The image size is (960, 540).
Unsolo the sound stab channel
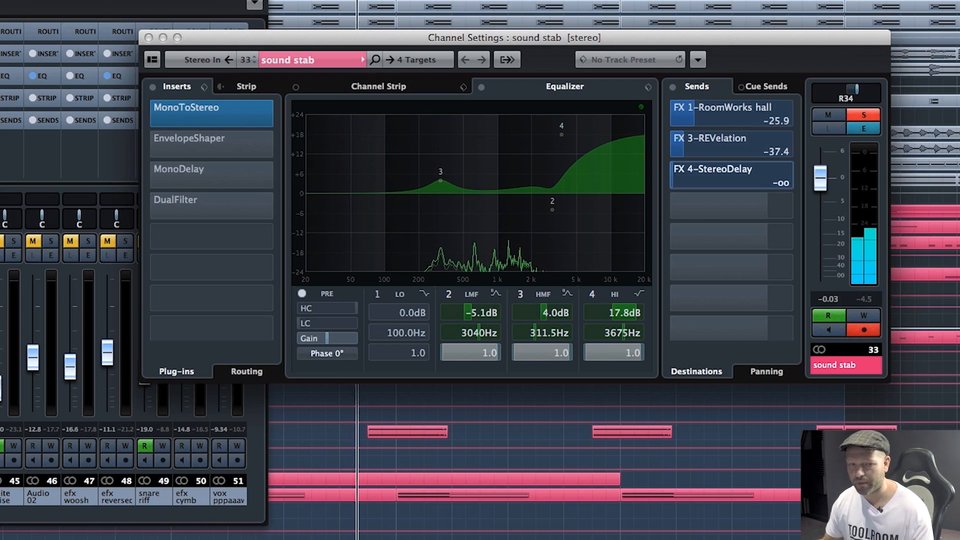(863, 114)
